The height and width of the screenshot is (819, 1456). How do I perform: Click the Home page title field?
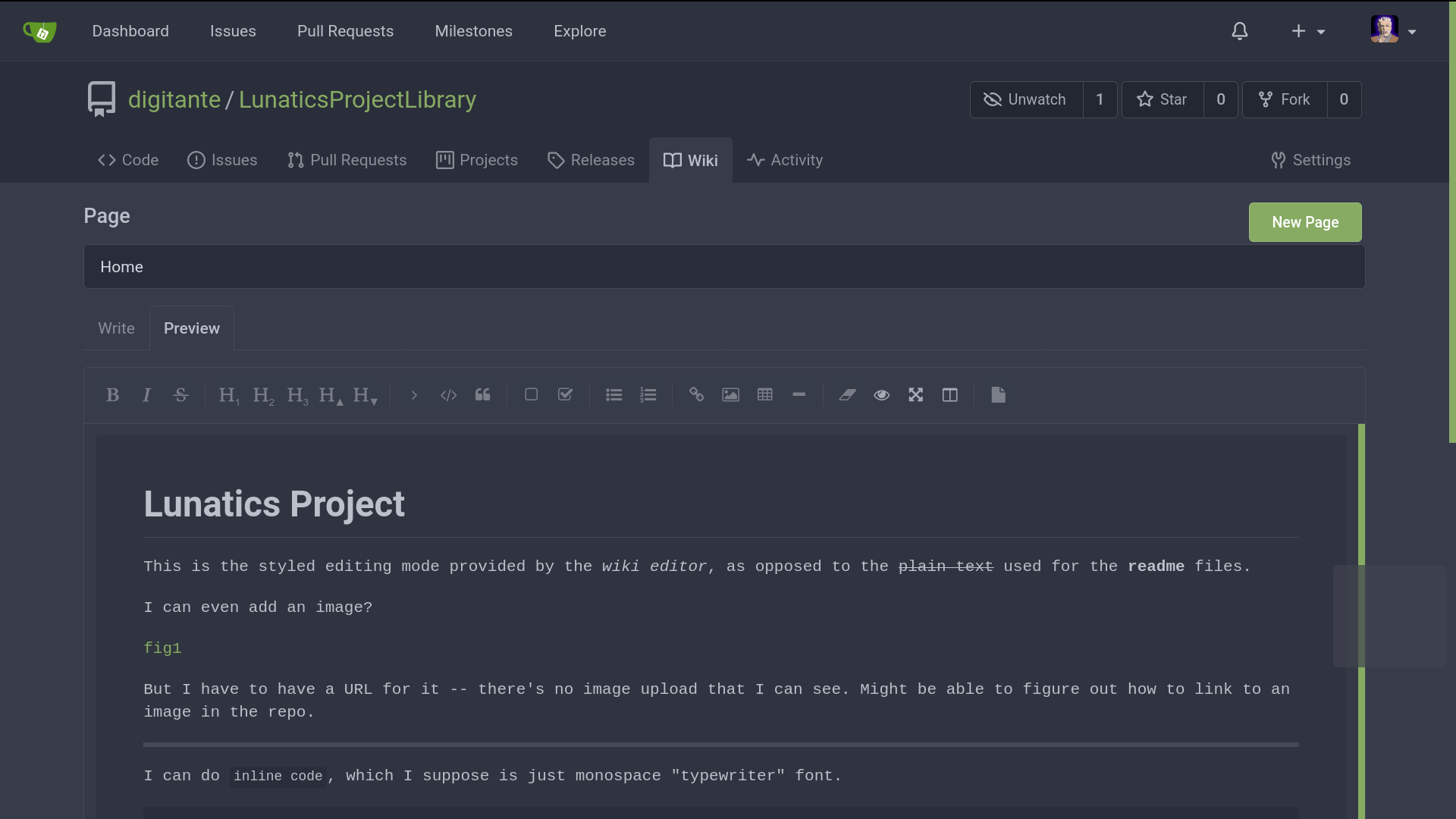(x=723, y=267)
